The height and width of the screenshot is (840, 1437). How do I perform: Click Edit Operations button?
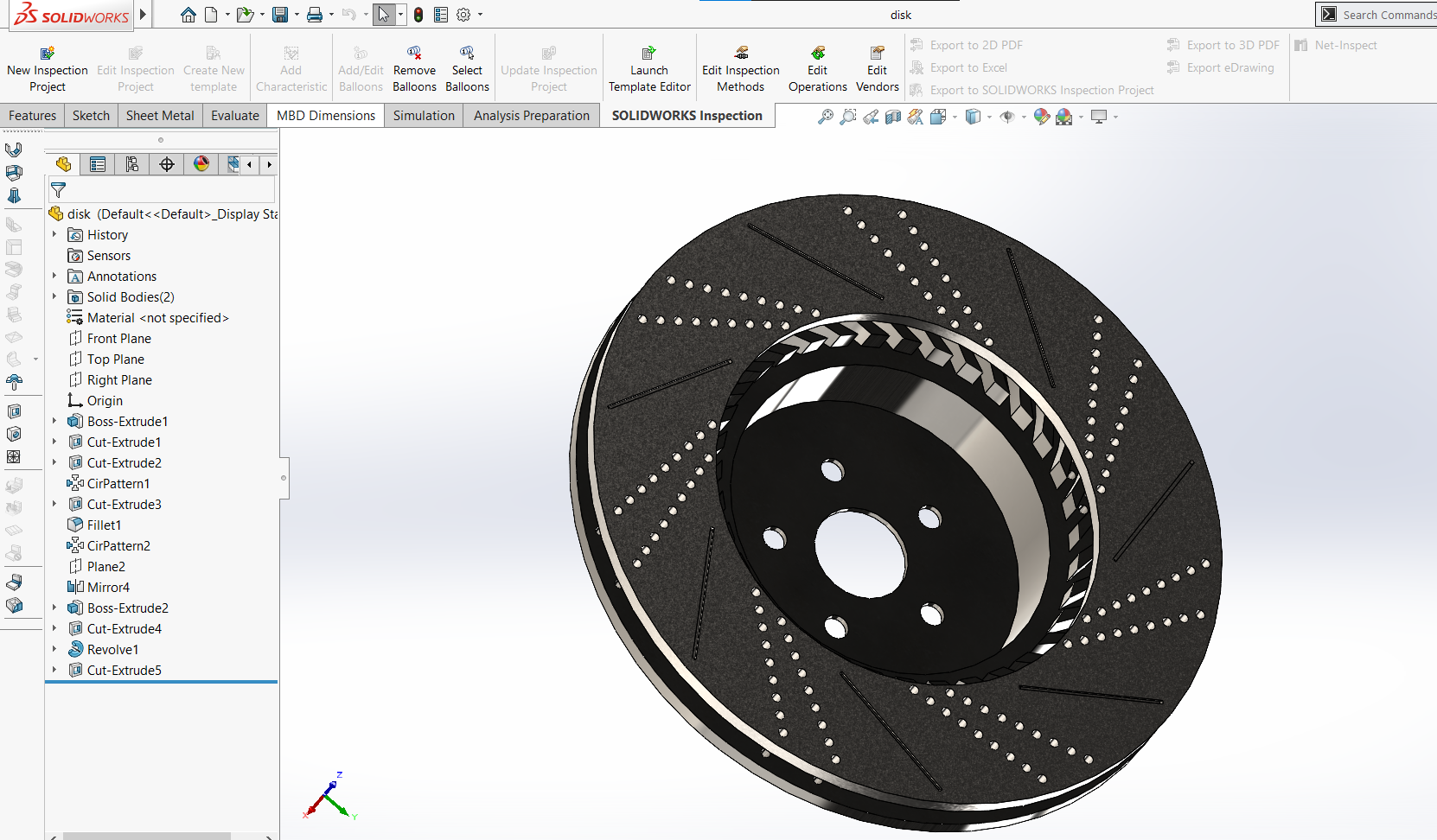tap(817, 69)
